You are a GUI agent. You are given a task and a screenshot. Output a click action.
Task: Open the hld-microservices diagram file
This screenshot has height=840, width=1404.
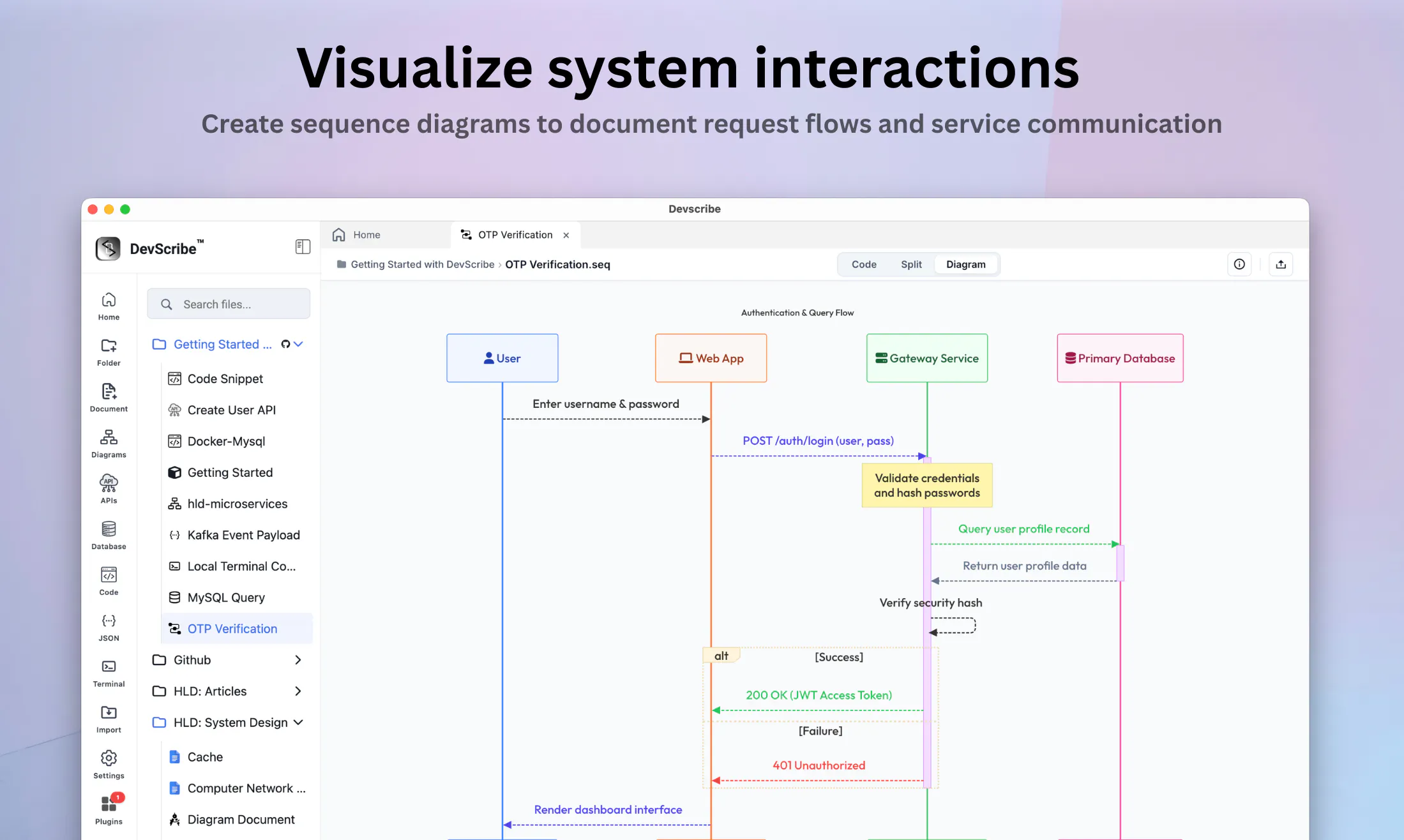coord(237,504)
